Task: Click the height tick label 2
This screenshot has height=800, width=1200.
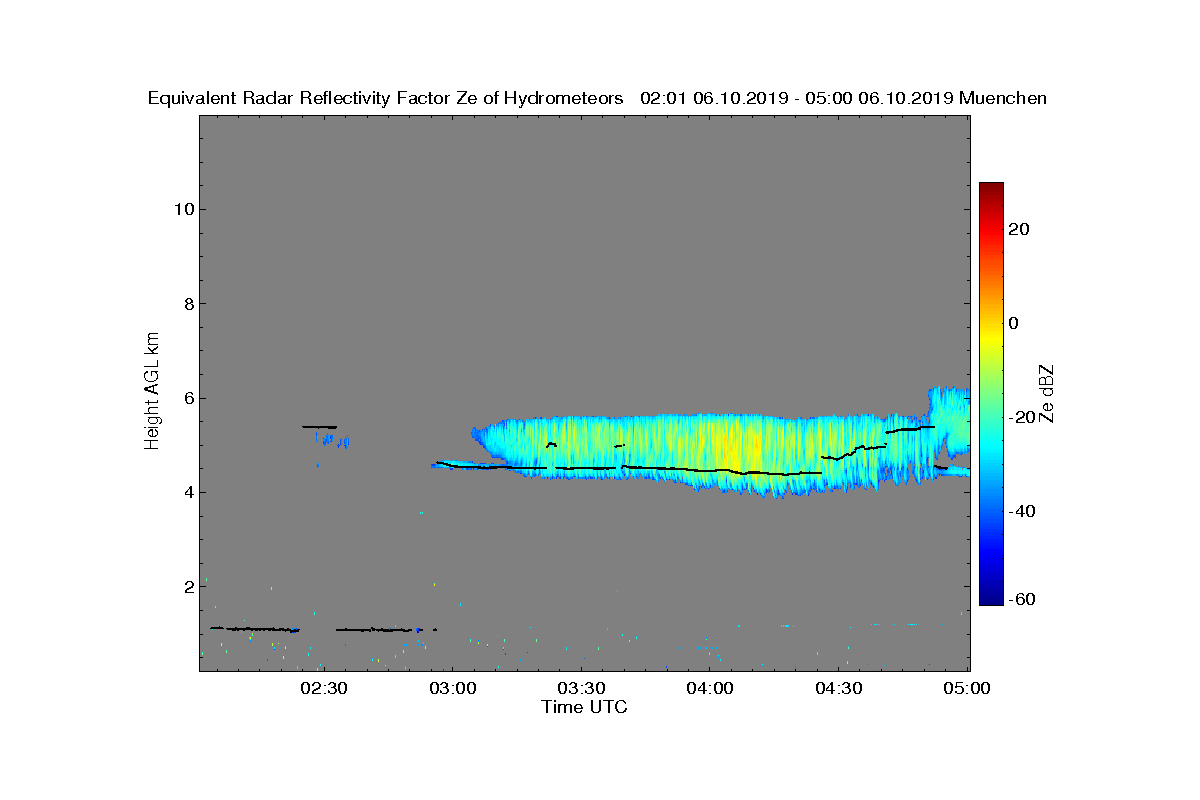Action: click(187, 587)
